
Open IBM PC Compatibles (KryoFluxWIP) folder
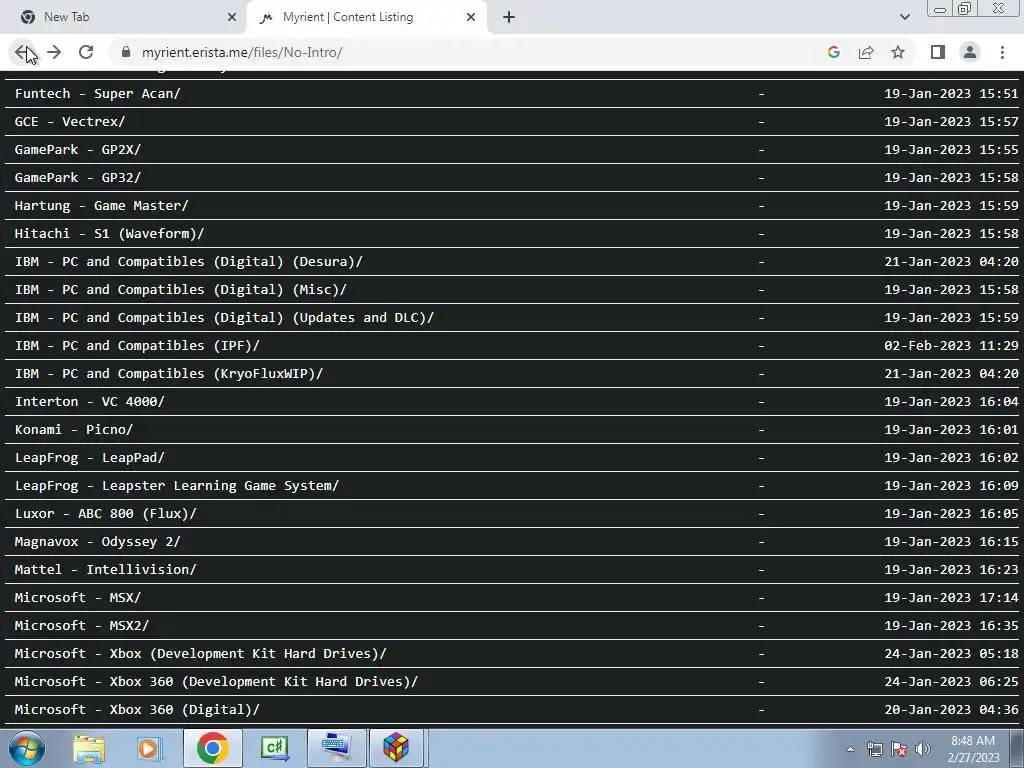(x=168, y=374)
